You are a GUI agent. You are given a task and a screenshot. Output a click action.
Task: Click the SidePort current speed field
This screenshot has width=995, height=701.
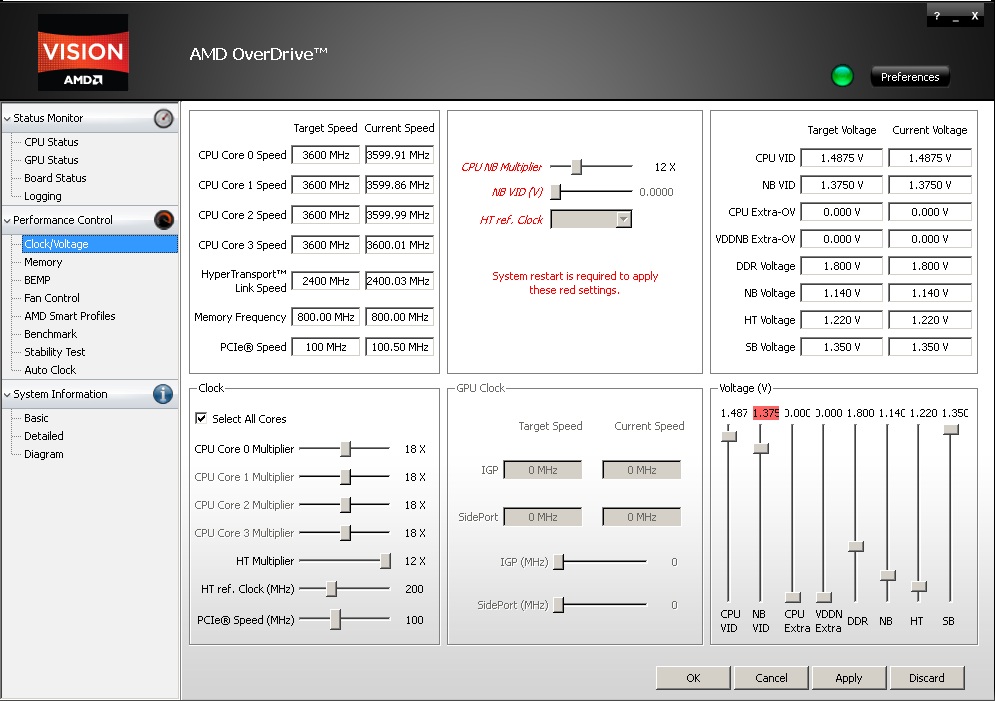[642, 517]
